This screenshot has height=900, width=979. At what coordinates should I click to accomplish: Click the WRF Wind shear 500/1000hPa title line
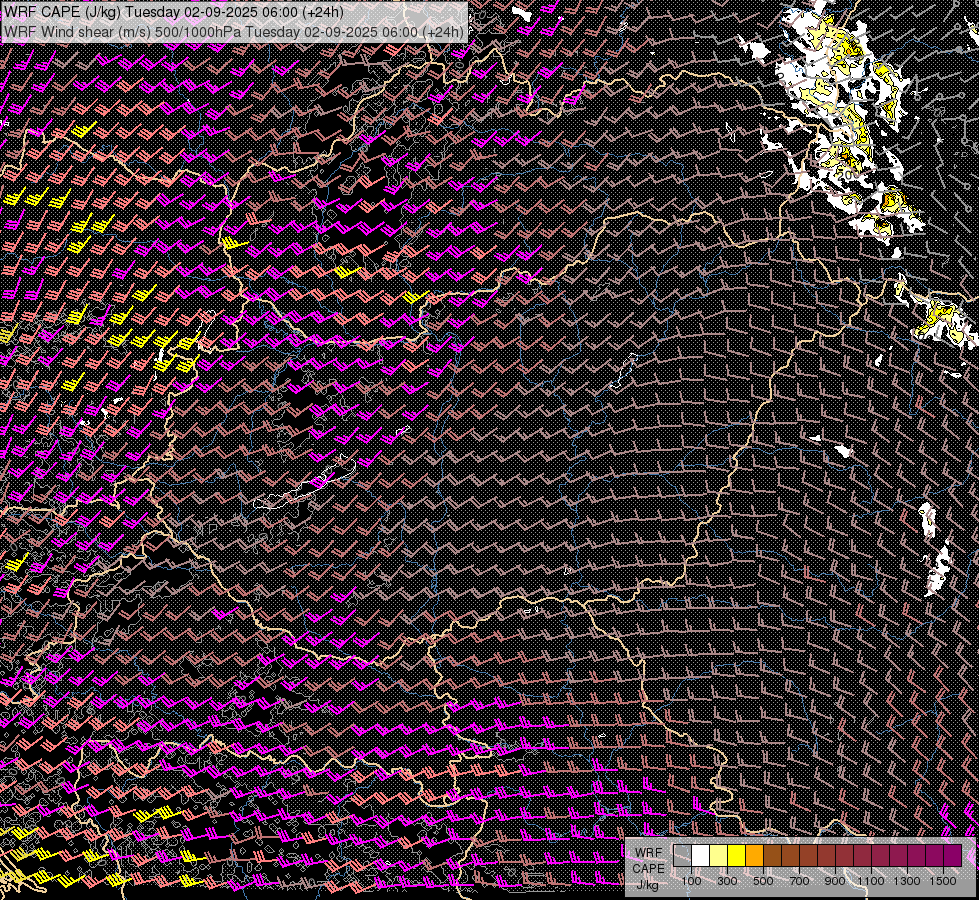point(234,31)
